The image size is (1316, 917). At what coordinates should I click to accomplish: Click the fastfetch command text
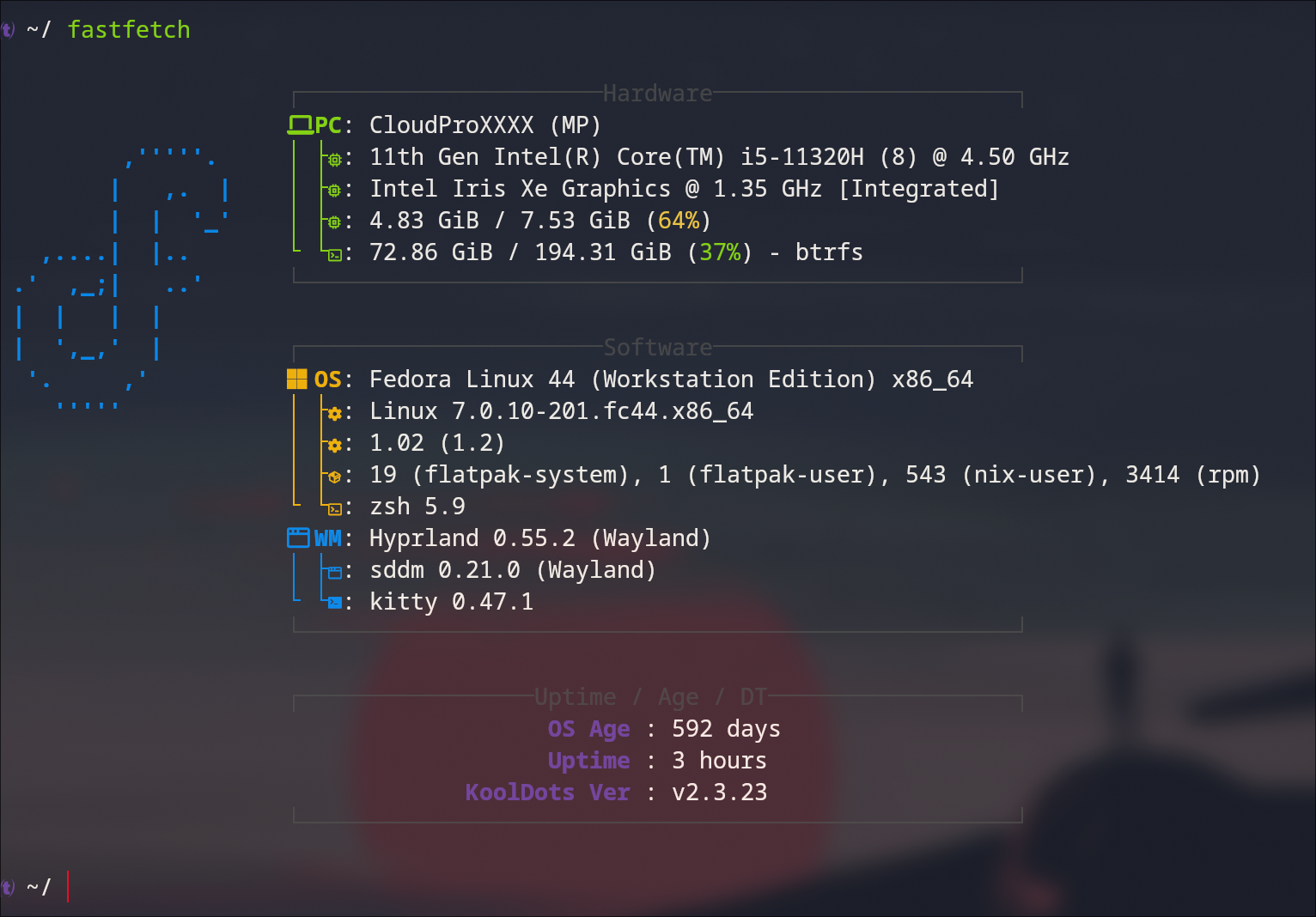click(129, 30)
